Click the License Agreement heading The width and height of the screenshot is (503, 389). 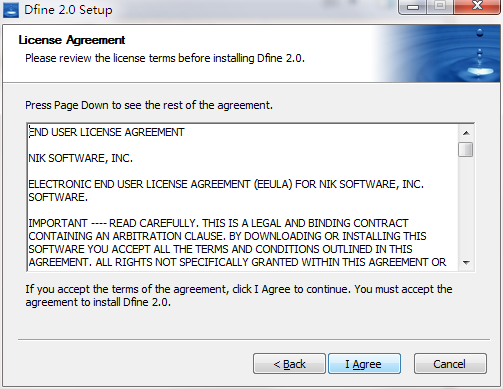tap(72, 40)
